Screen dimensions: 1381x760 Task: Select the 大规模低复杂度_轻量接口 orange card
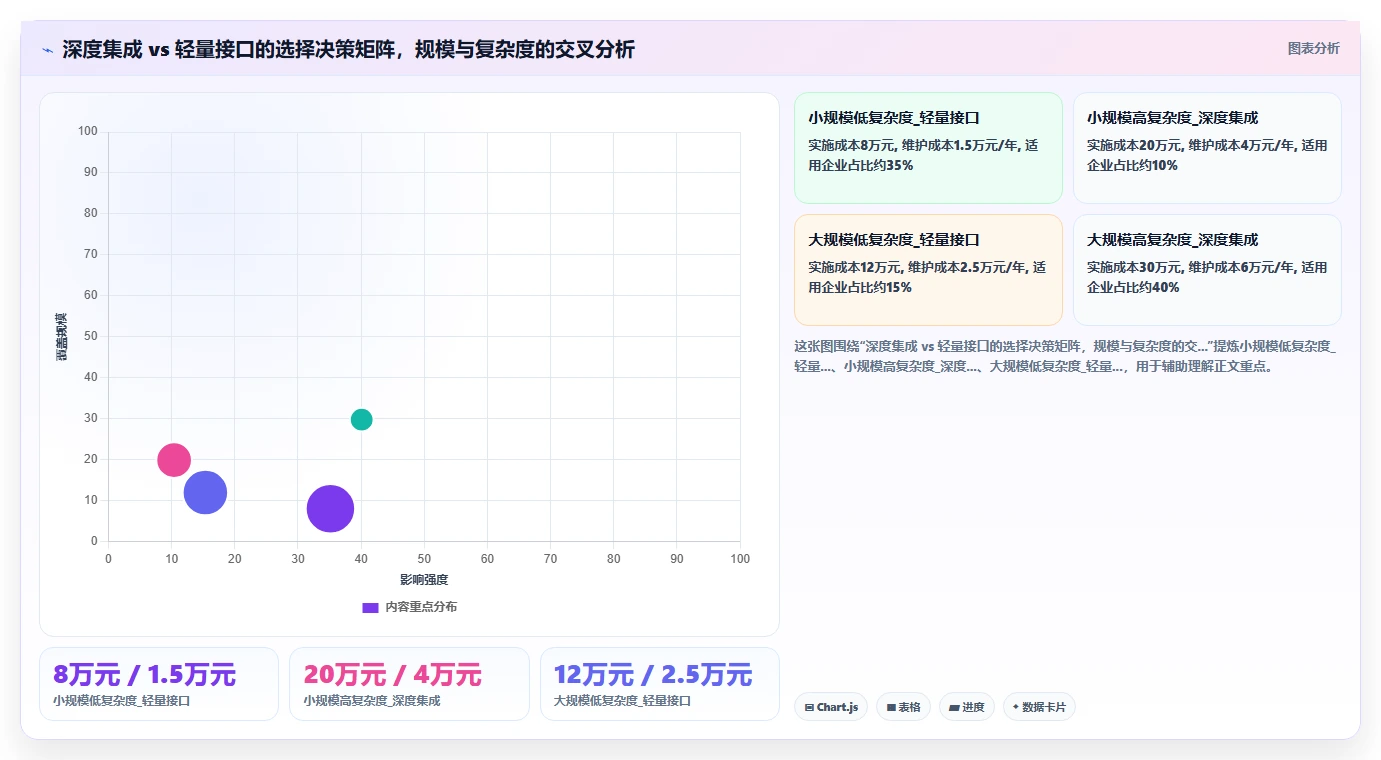[x=928, y=270]
